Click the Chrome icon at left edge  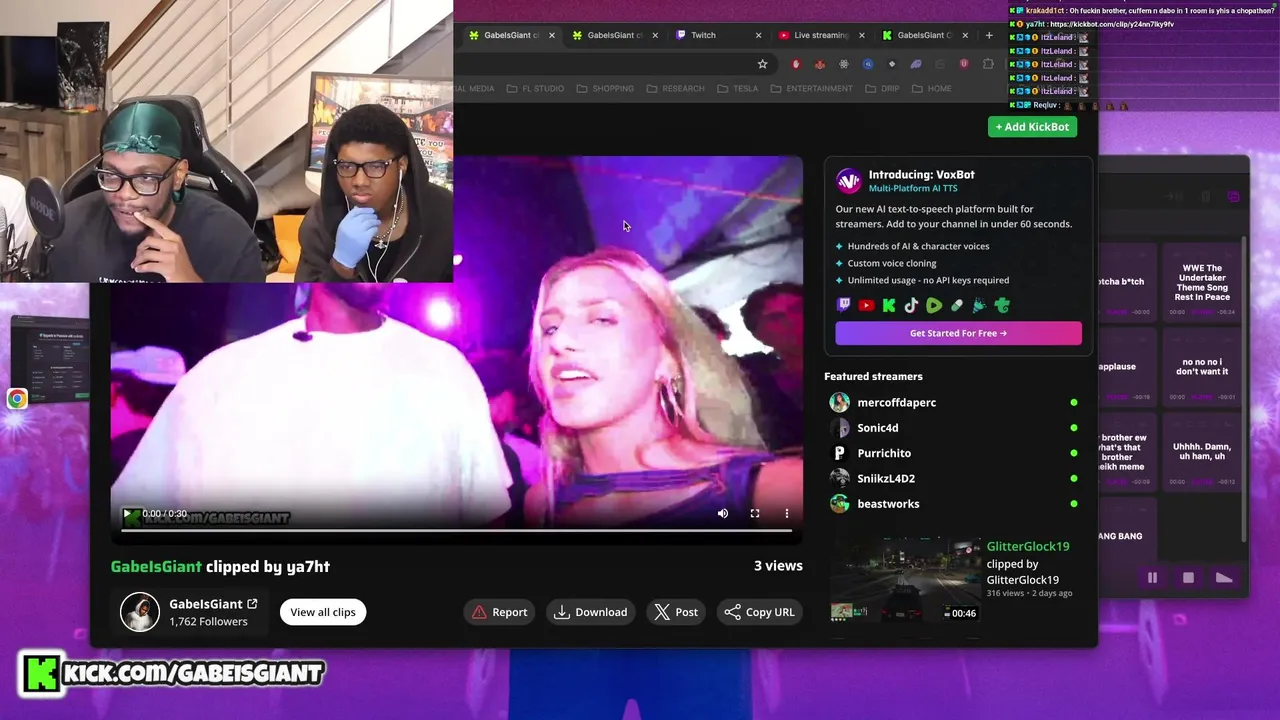click(17, 399)
